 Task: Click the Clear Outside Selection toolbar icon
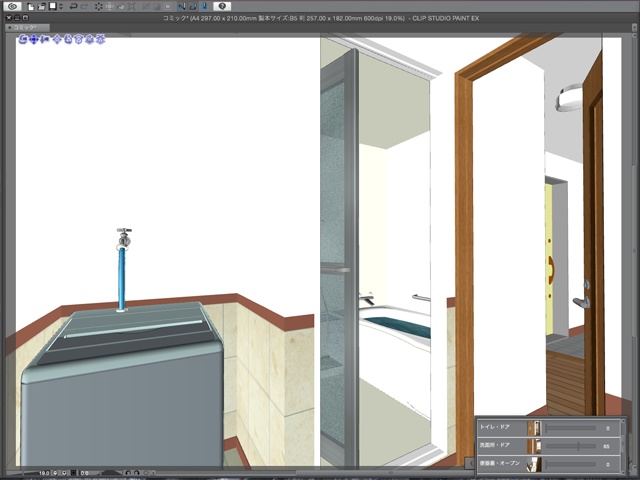pos(109,7)
